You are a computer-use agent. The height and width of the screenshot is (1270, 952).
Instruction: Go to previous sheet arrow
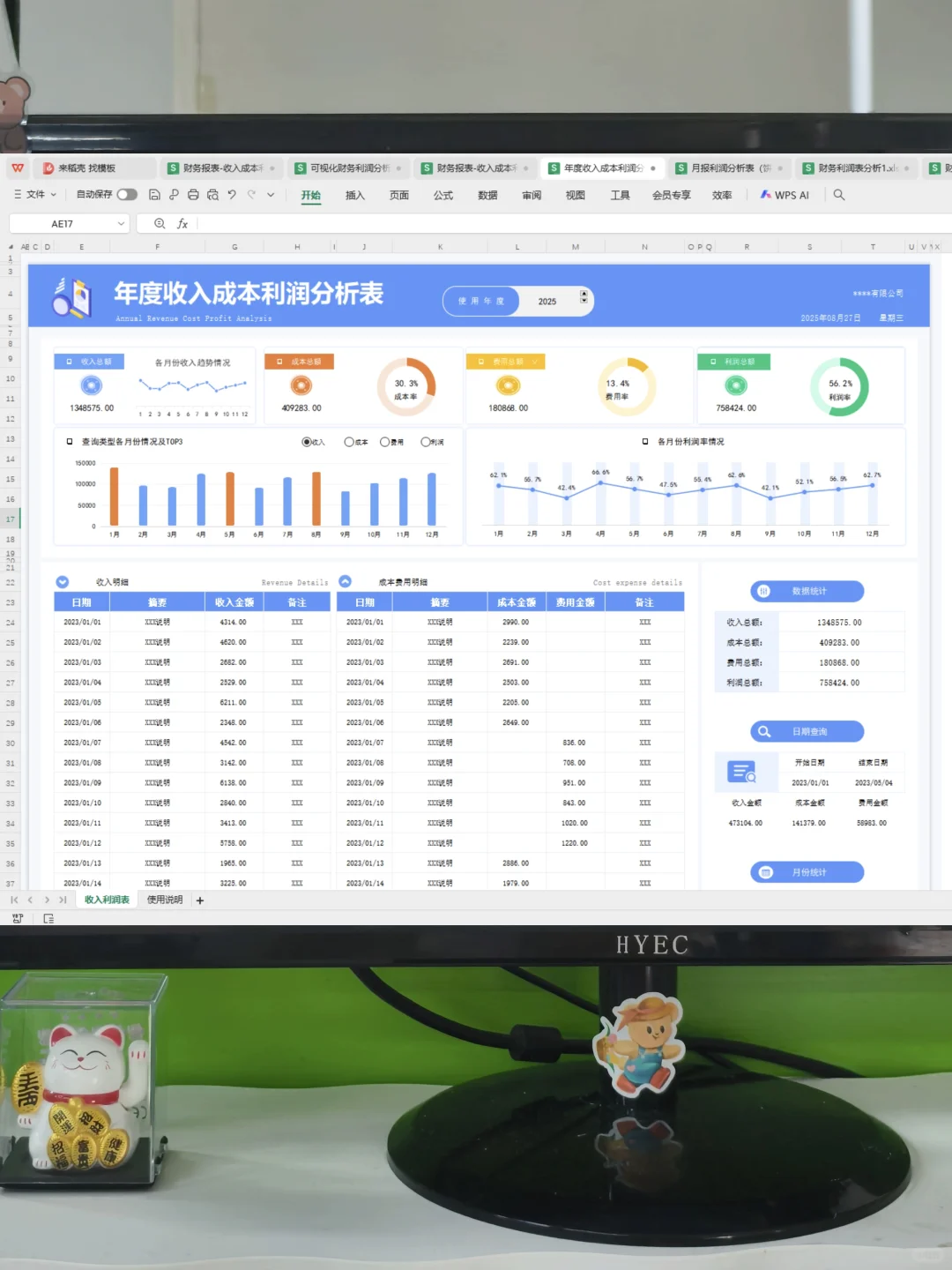pos(30,900)
